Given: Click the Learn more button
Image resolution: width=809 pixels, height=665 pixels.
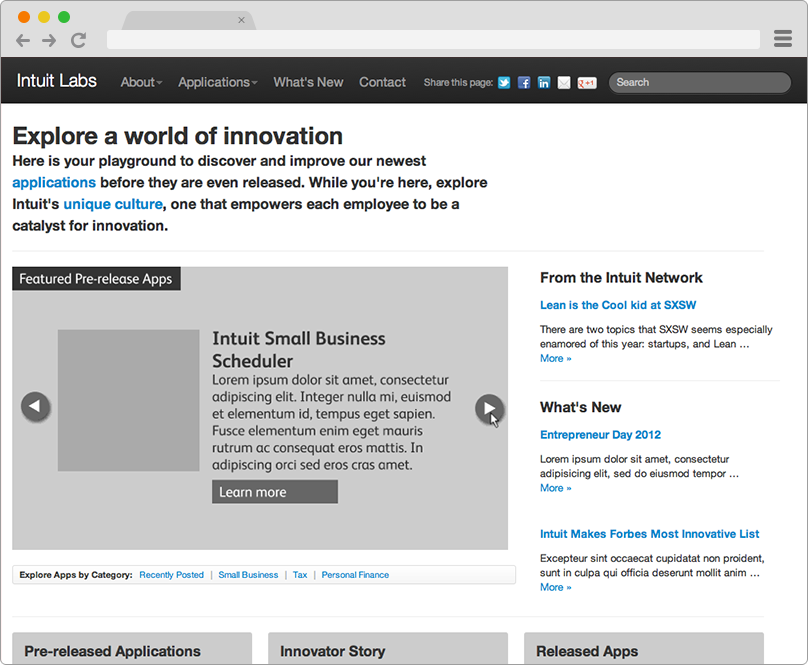Looking at the screenshot, I should (275, 492).
